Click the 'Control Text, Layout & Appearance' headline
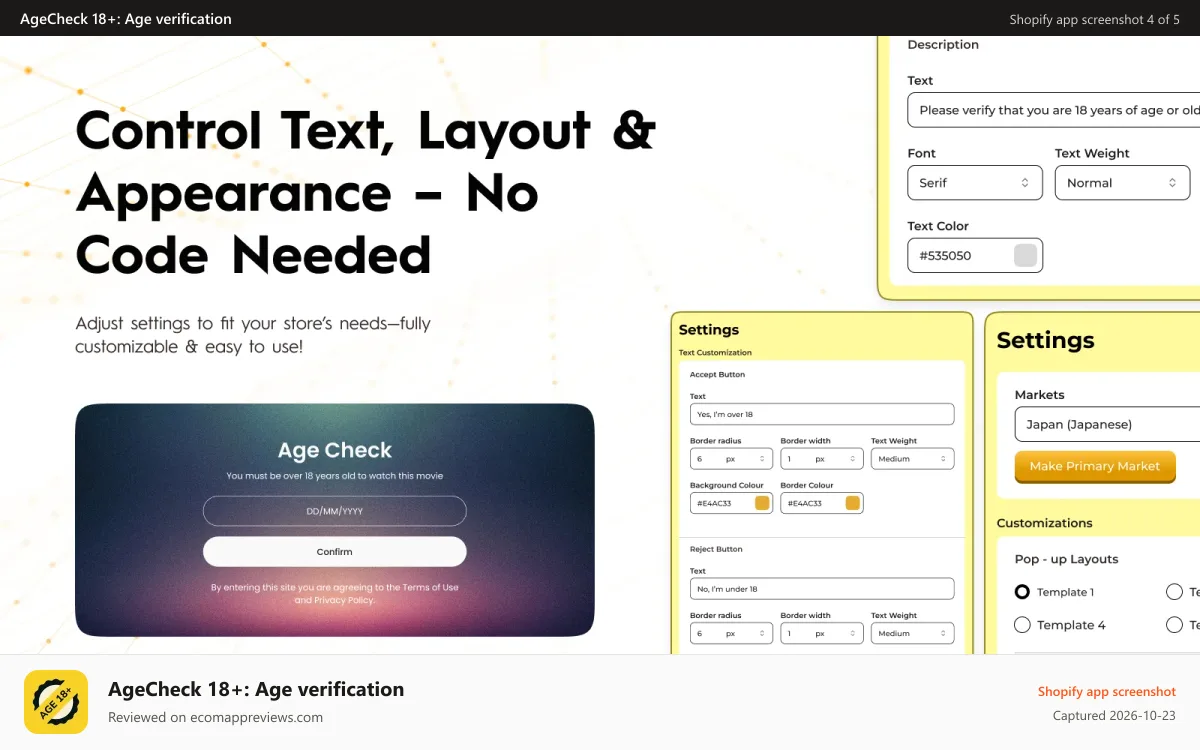Image resolution: width=1200 pixels, height=750 pixels. pyautogui.click(x=366, y=192)
